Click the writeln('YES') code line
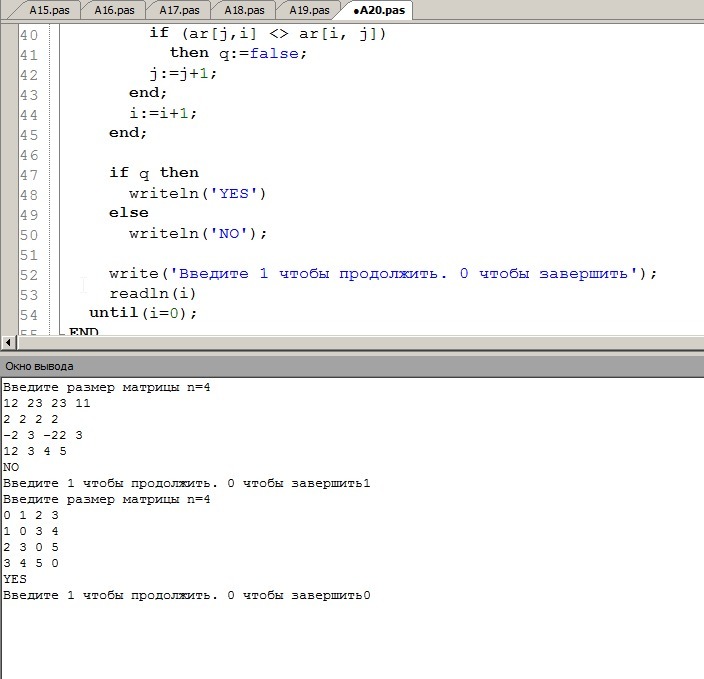The height and width of the screenshot is (679, 704). tap(198, 194)
